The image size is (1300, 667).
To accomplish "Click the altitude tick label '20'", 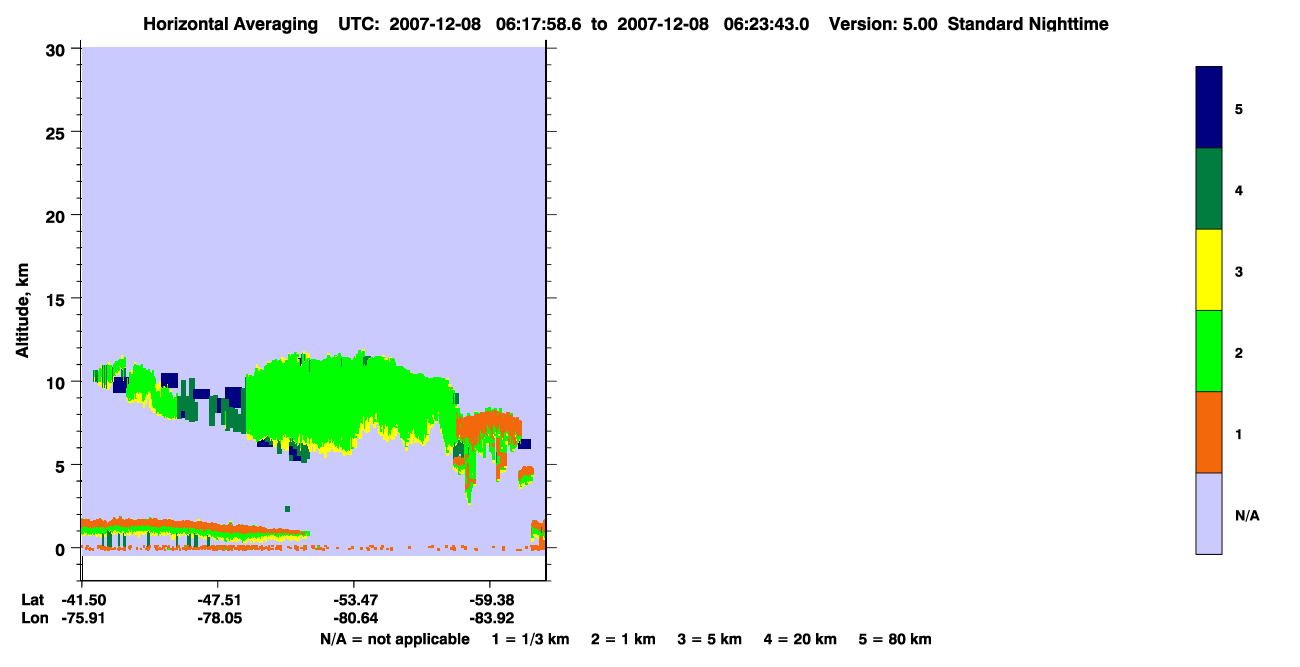I will pos(57,215).
